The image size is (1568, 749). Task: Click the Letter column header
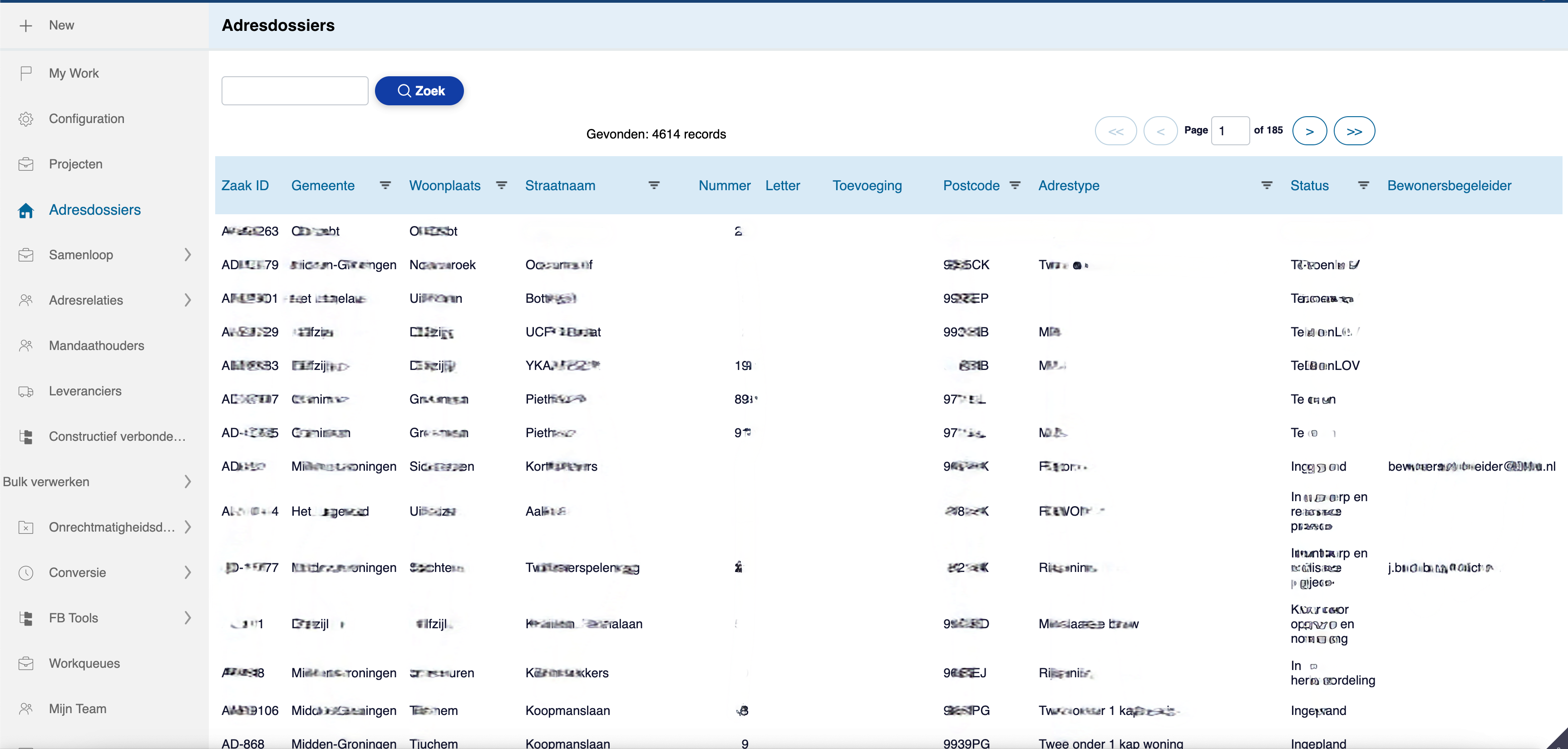click(x=783, y=186)
